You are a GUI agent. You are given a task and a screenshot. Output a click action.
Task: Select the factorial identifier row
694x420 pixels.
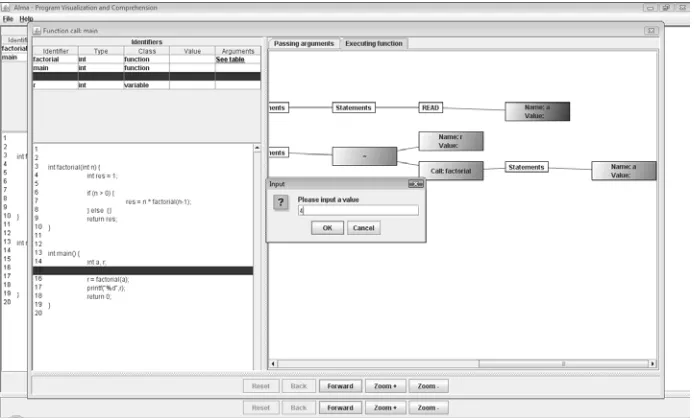pos(147,59)
